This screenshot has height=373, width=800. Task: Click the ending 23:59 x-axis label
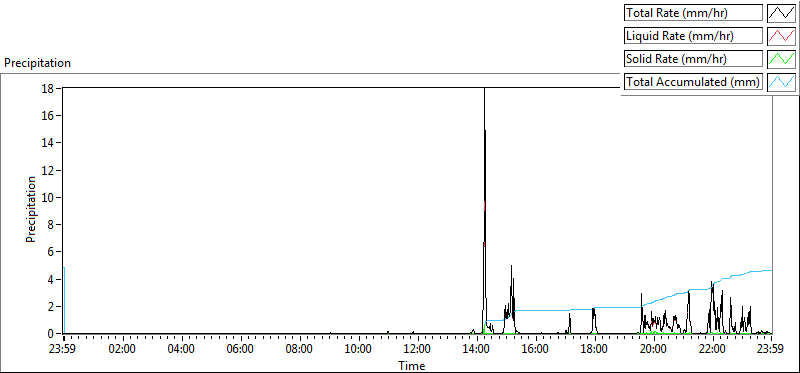click(x=771, y=350)
